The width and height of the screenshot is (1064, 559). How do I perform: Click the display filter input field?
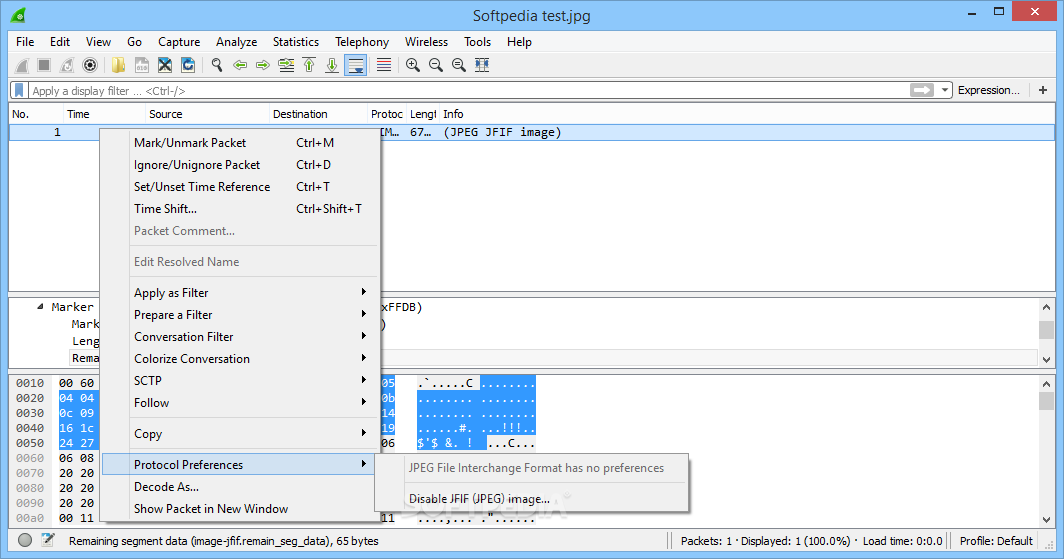(x=468, y=90)
